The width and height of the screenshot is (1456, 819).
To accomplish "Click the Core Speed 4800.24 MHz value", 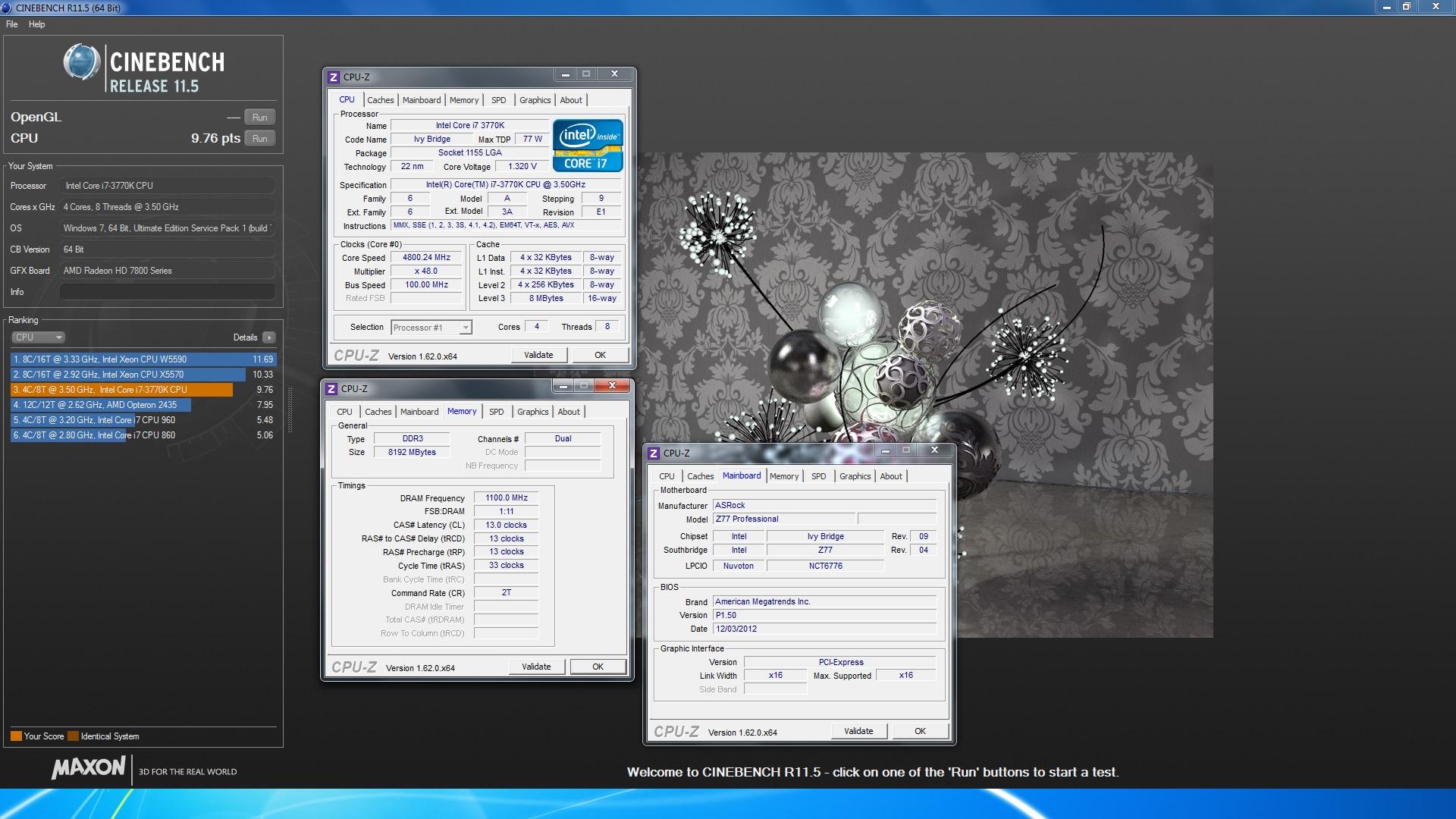I will coord(426,258).
